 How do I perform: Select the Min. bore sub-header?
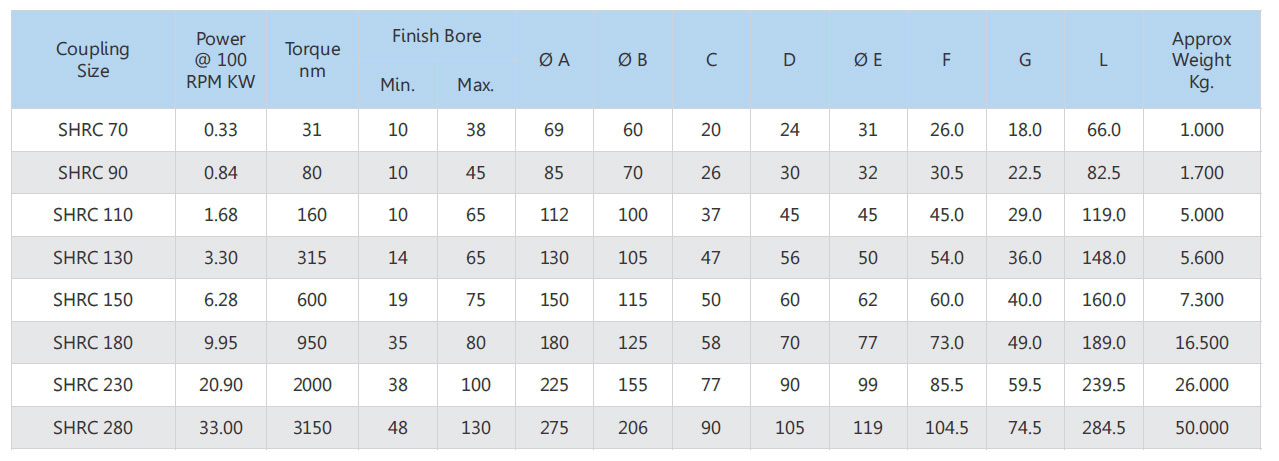coord(397,85)
